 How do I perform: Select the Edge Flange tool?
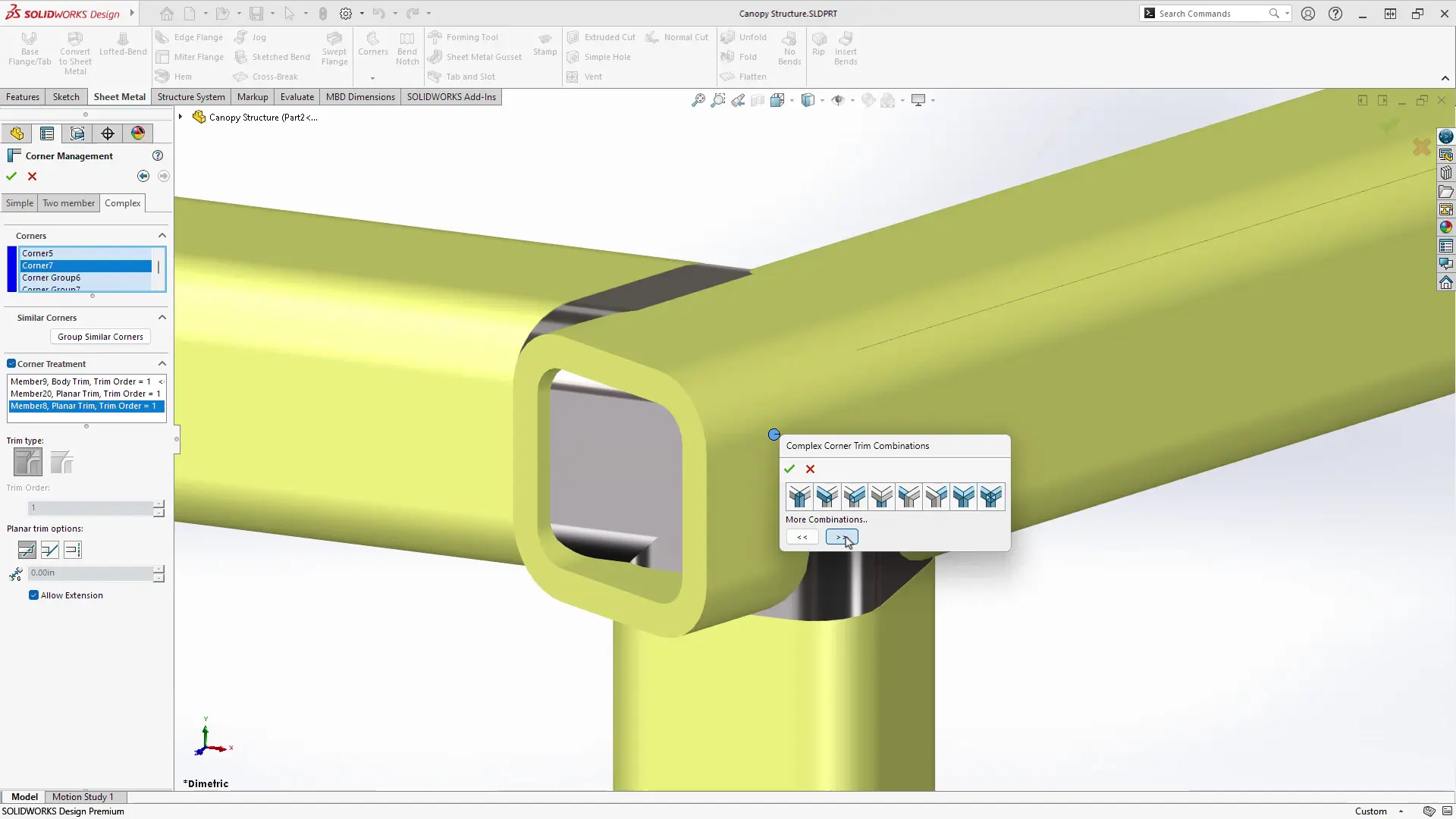coord(189,36)
